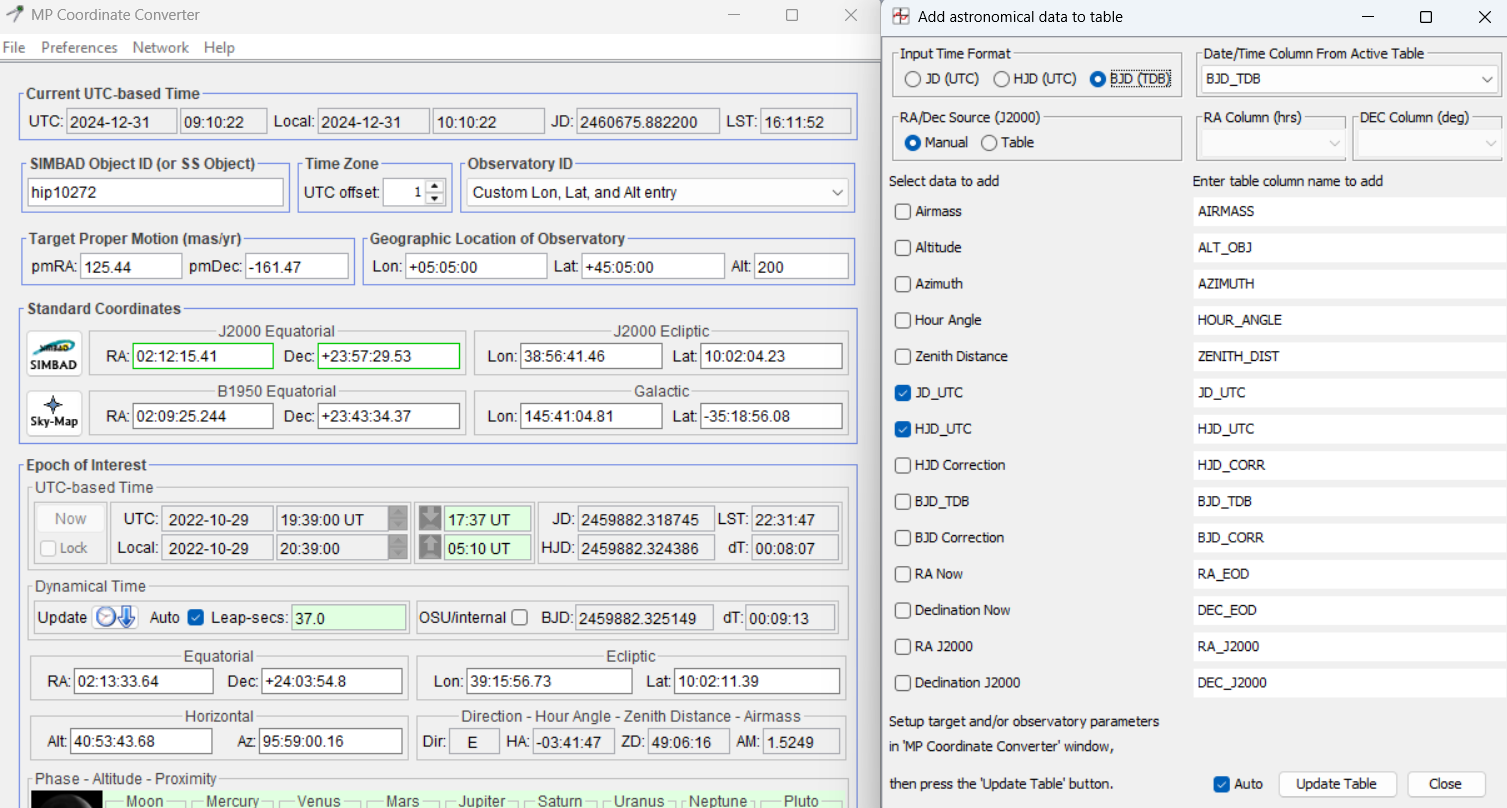Viewport: 1507px width, 808px height.
Task: Click the SIMBAD logo icon
Action: (54, 355)
